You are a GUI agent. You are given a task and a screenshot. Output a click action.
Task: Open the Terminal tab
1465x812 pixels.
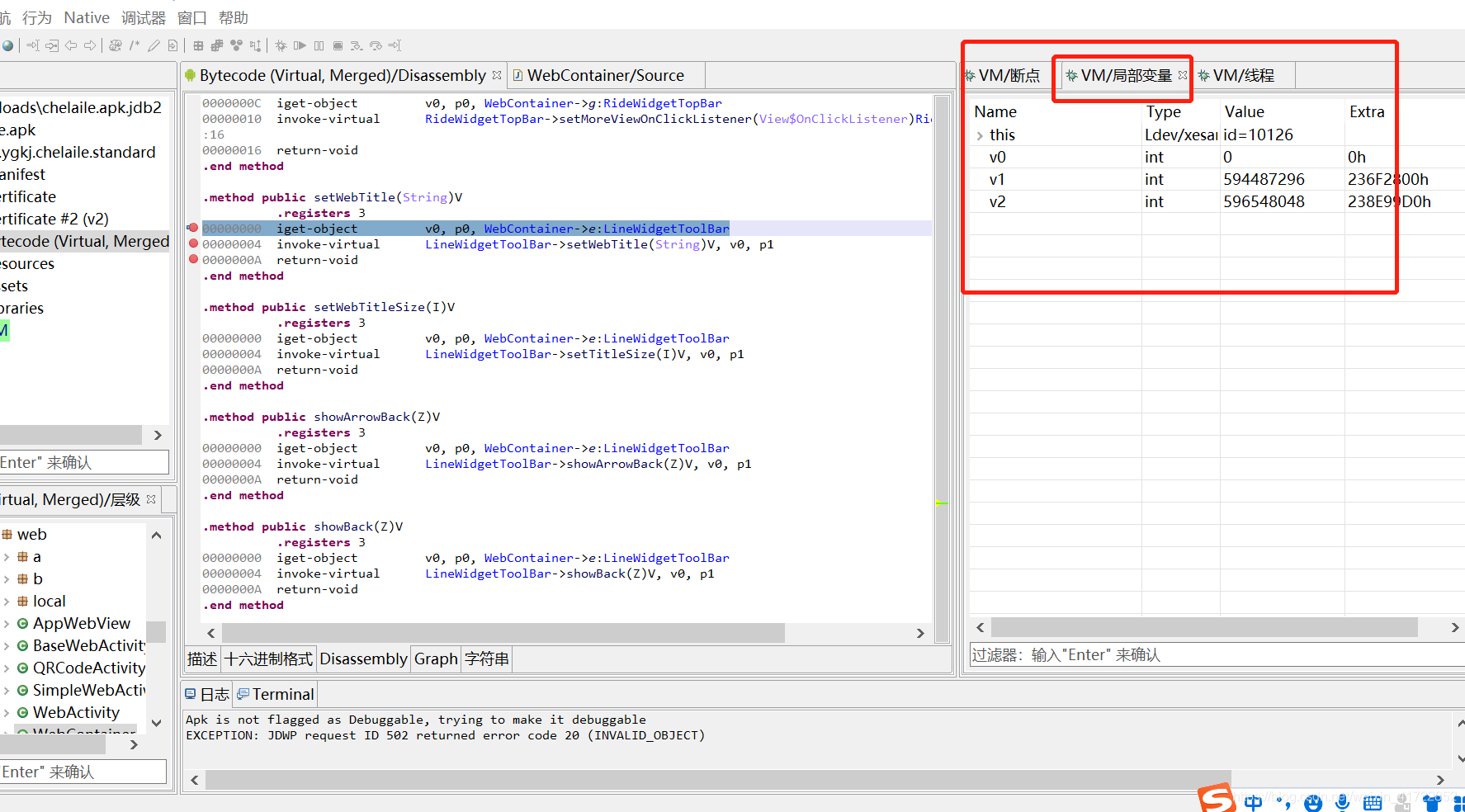point(276,694)
